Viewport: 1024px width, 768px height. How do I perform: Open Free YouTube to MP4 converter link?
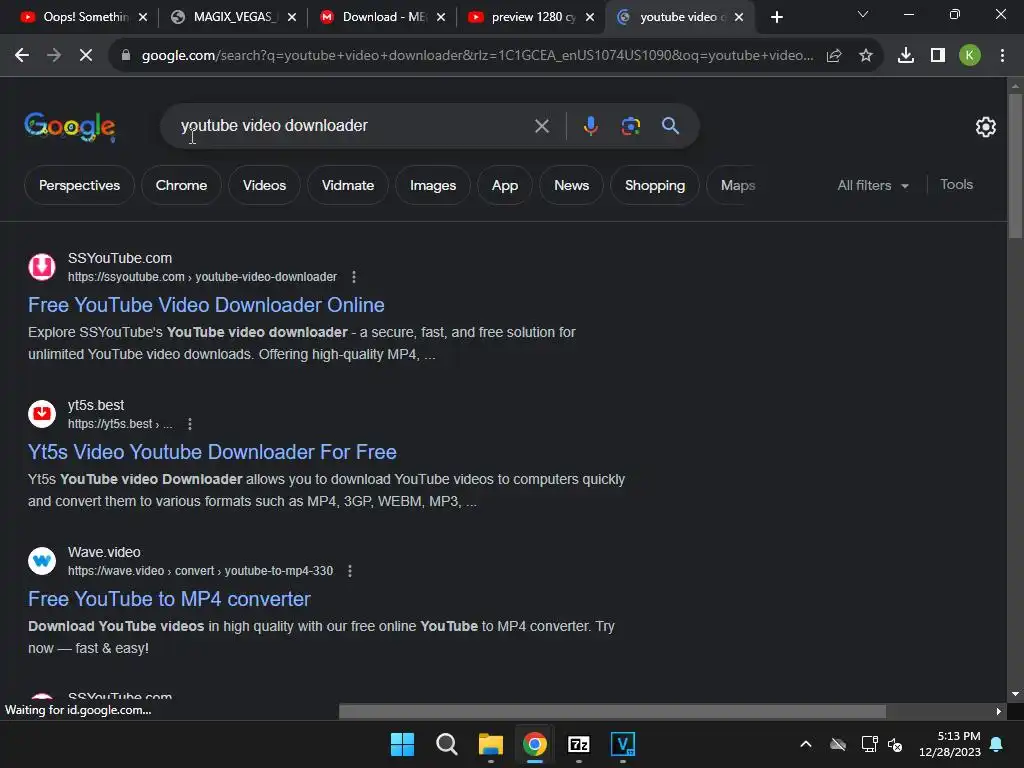coord(169,599)
